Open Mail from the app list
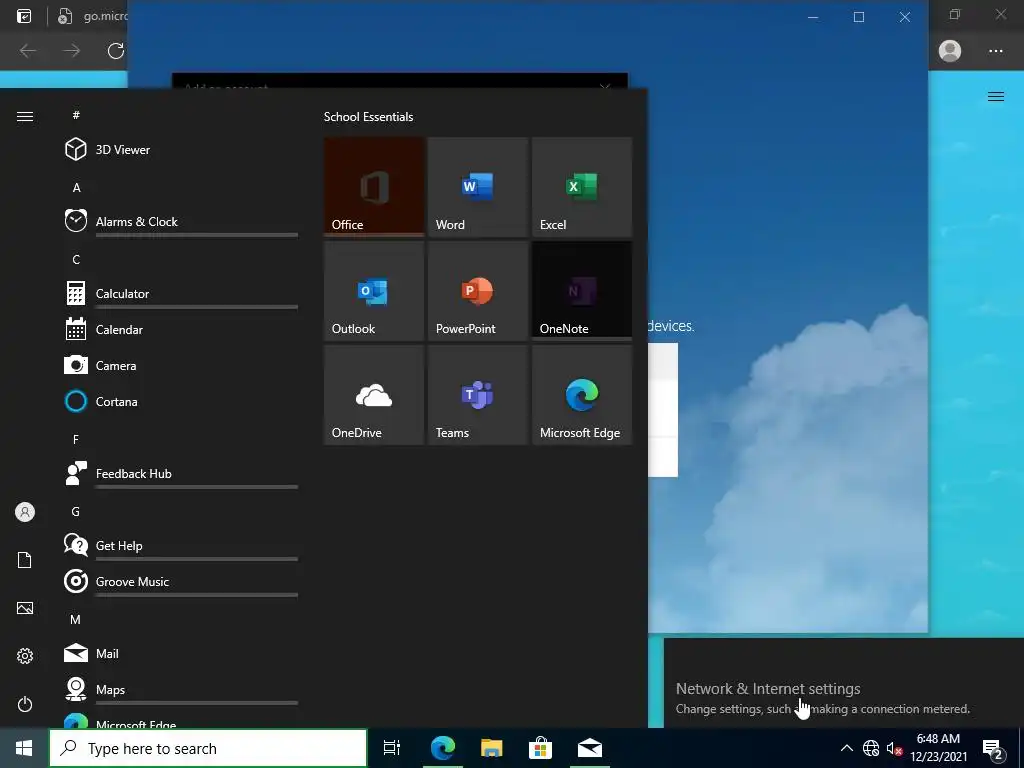1024x768 pixels. pyautogui.click(x=181, y=653)
